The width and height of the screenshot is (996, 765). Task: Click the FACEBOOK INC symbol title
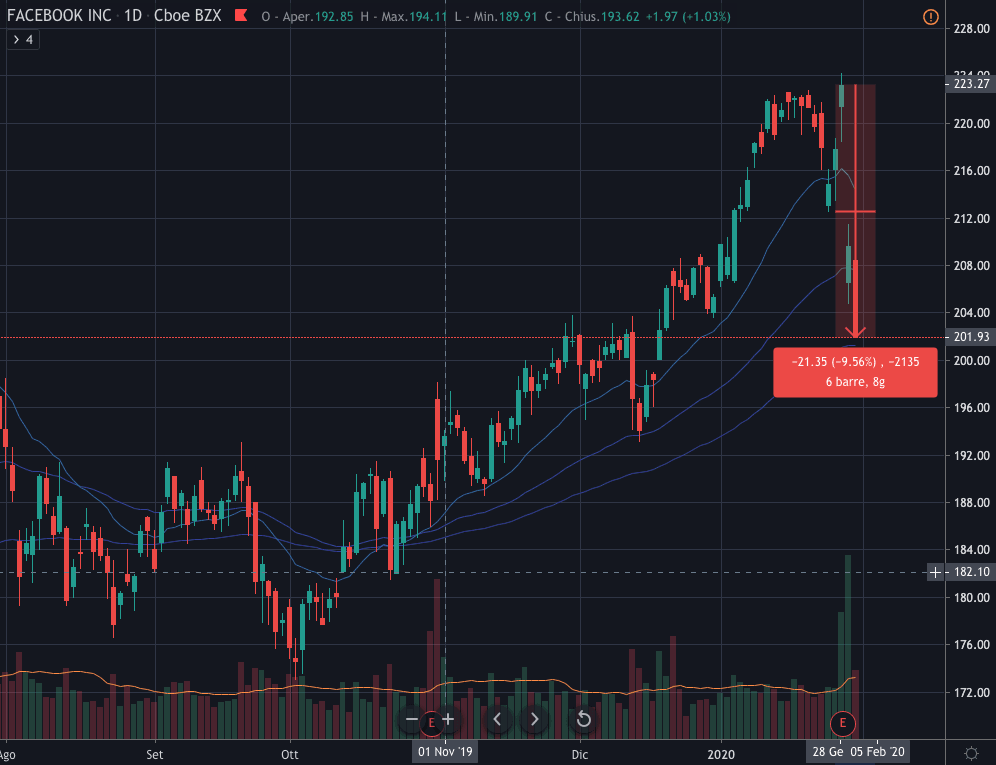tap(59, 17)
